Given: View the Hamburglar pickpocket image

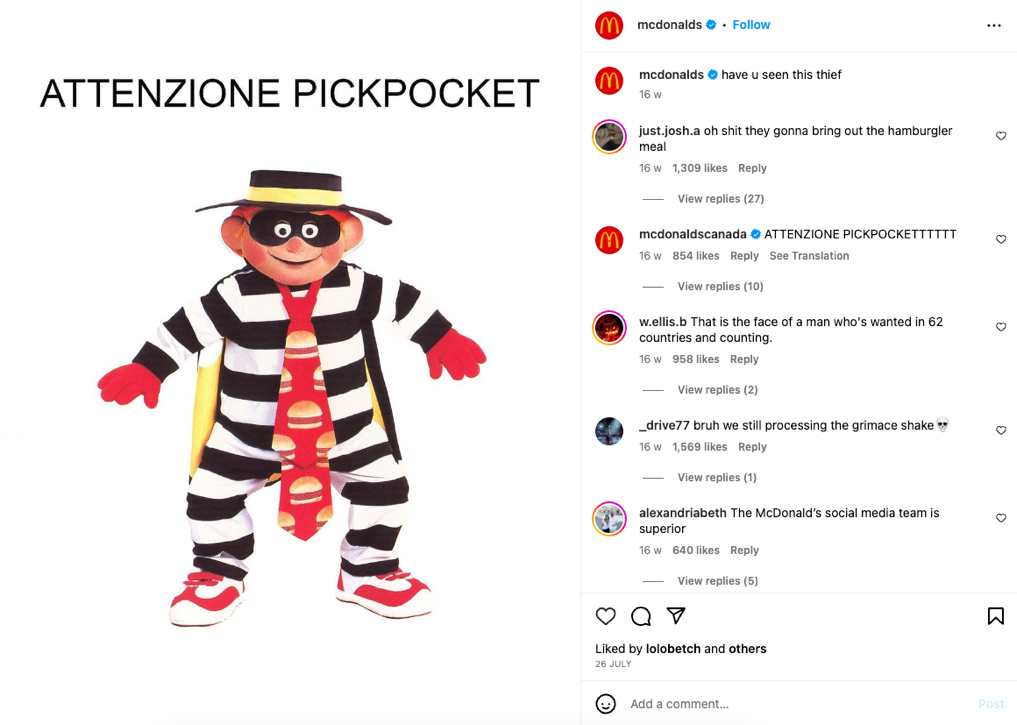Looking at the screenshot, I should tap(290, 362).
